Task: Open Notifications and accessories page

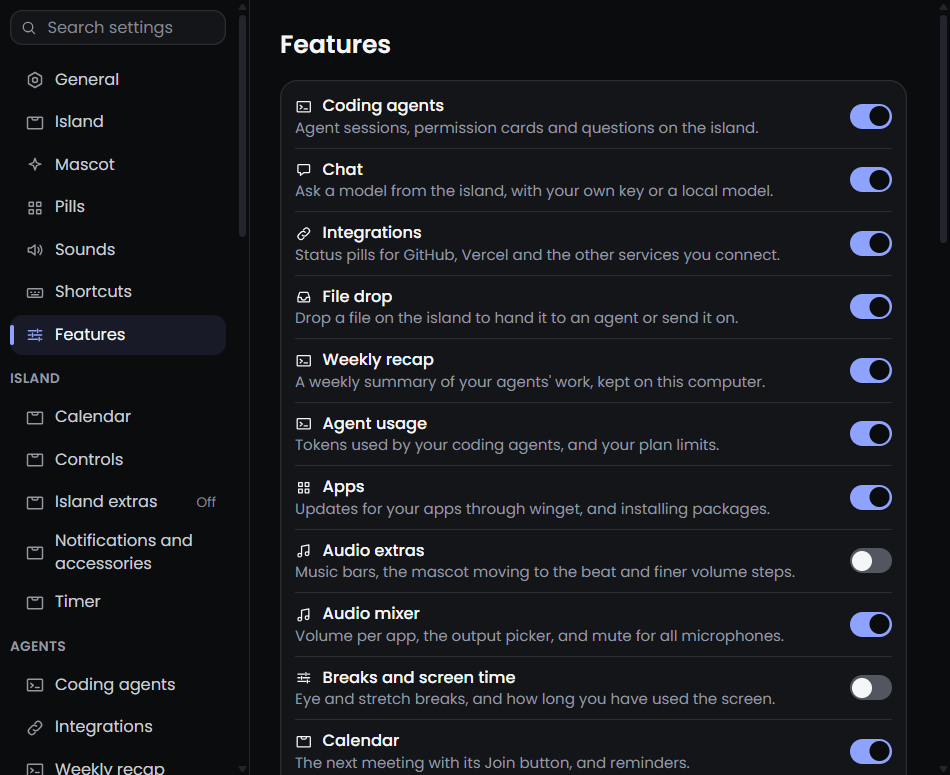Action: pyautogui.click(x=118, y=552)
